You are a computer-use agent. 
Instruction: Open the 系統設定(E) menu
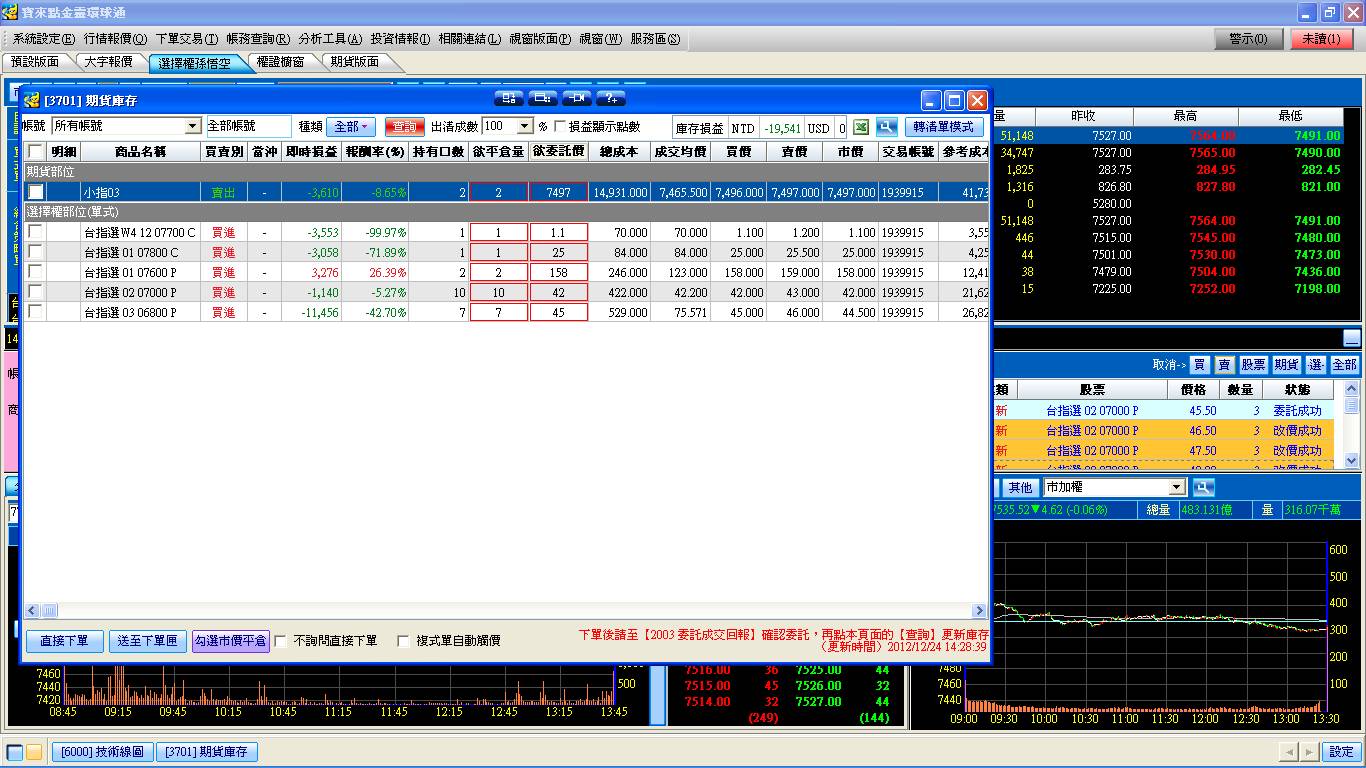[43, 39]
